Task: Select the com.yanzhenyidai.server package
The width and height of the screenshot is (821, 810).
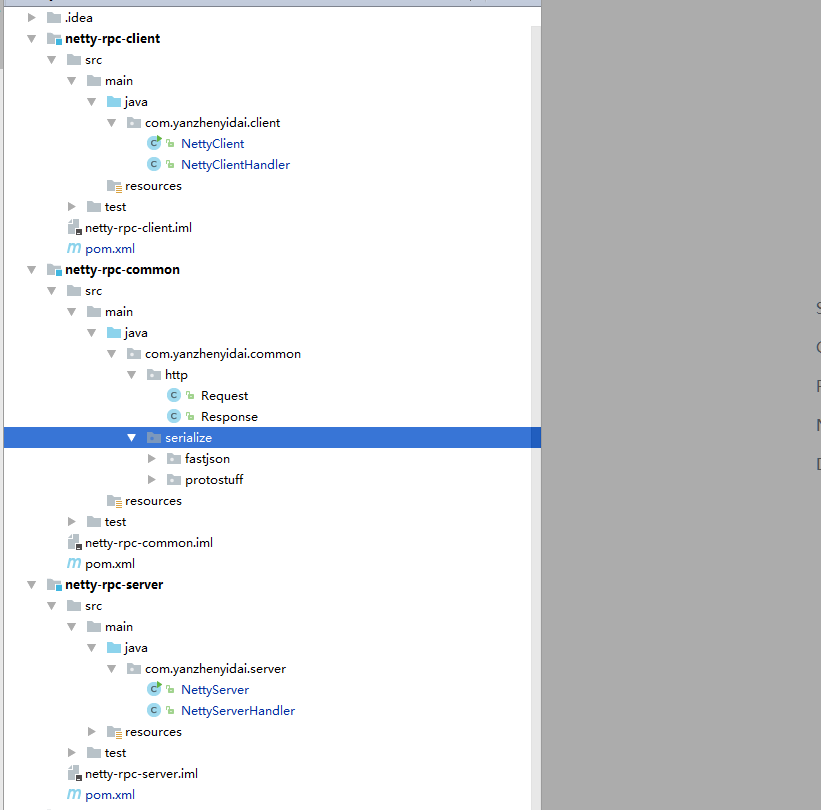Action: point(216,668)
